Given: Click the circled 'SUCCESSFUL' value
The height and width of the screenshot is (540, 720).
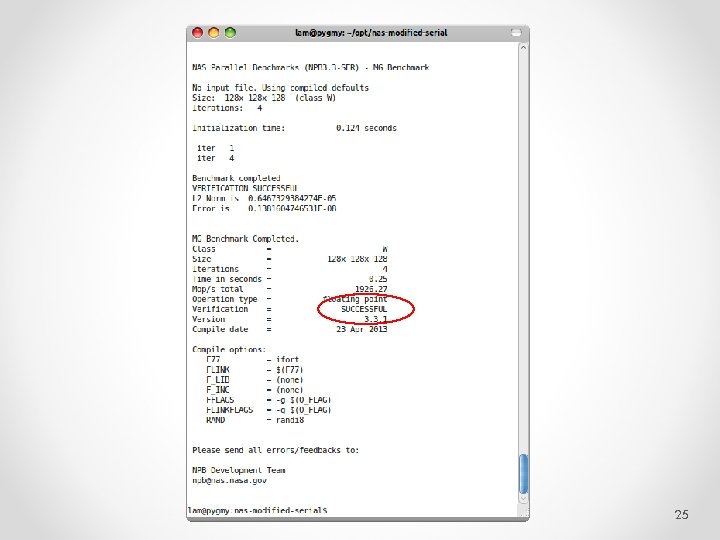Looking at the screenshot, I should pos(364,309).
